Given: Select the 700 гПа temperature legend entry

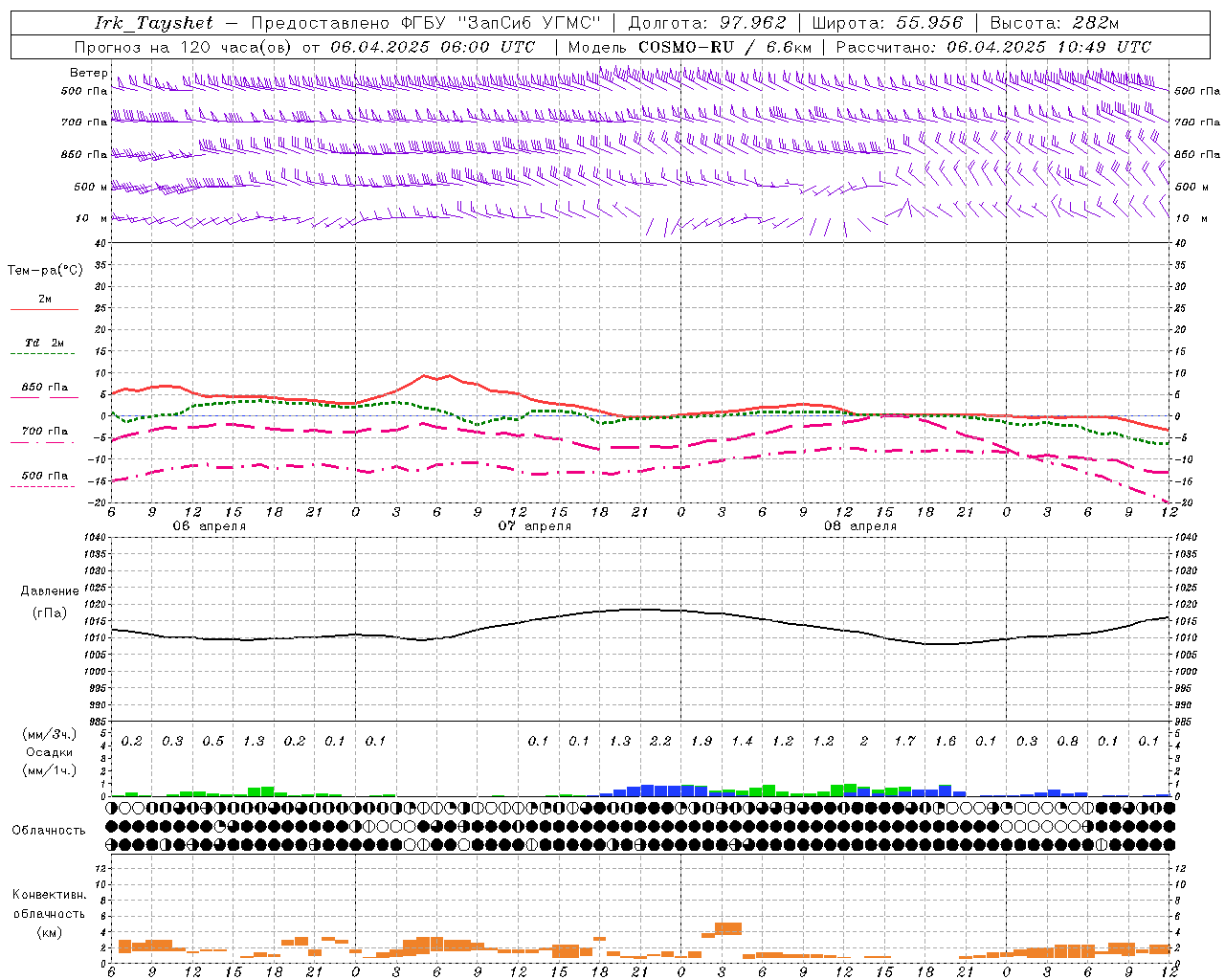Looking at the screenshot, I should point(44,431).
